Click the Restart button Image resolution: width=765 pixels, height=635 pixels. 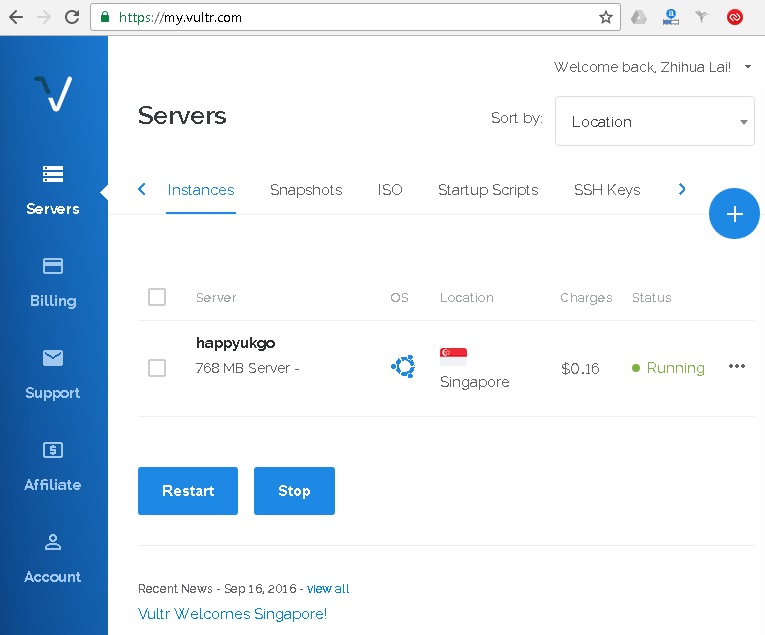point(188,491)
